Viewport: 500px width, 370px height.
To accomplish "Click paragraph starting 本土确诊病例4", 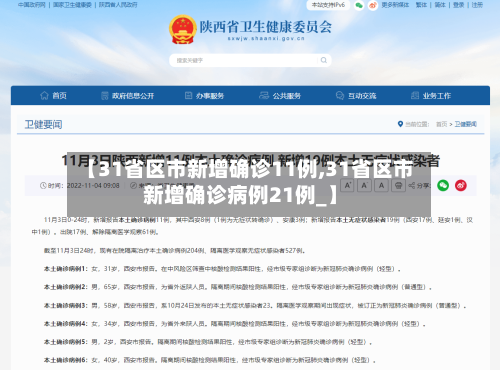I will tap(235, 324).
